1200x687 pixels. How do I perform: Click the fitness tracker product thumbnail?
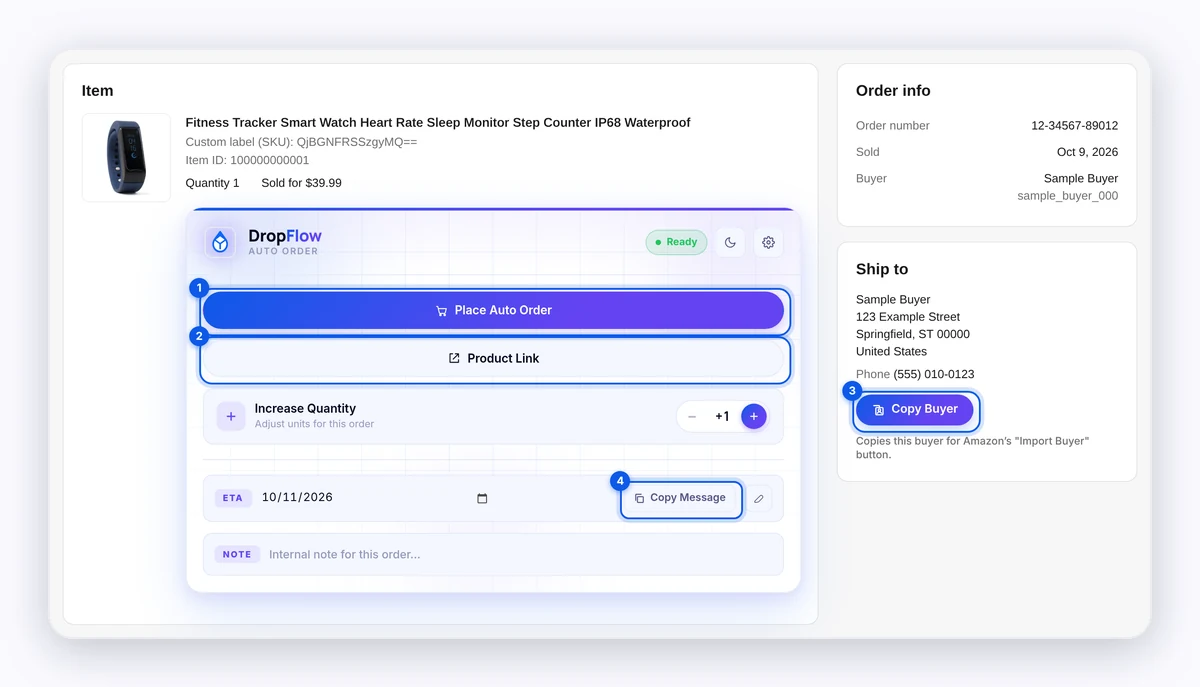(x=126, y=158)
